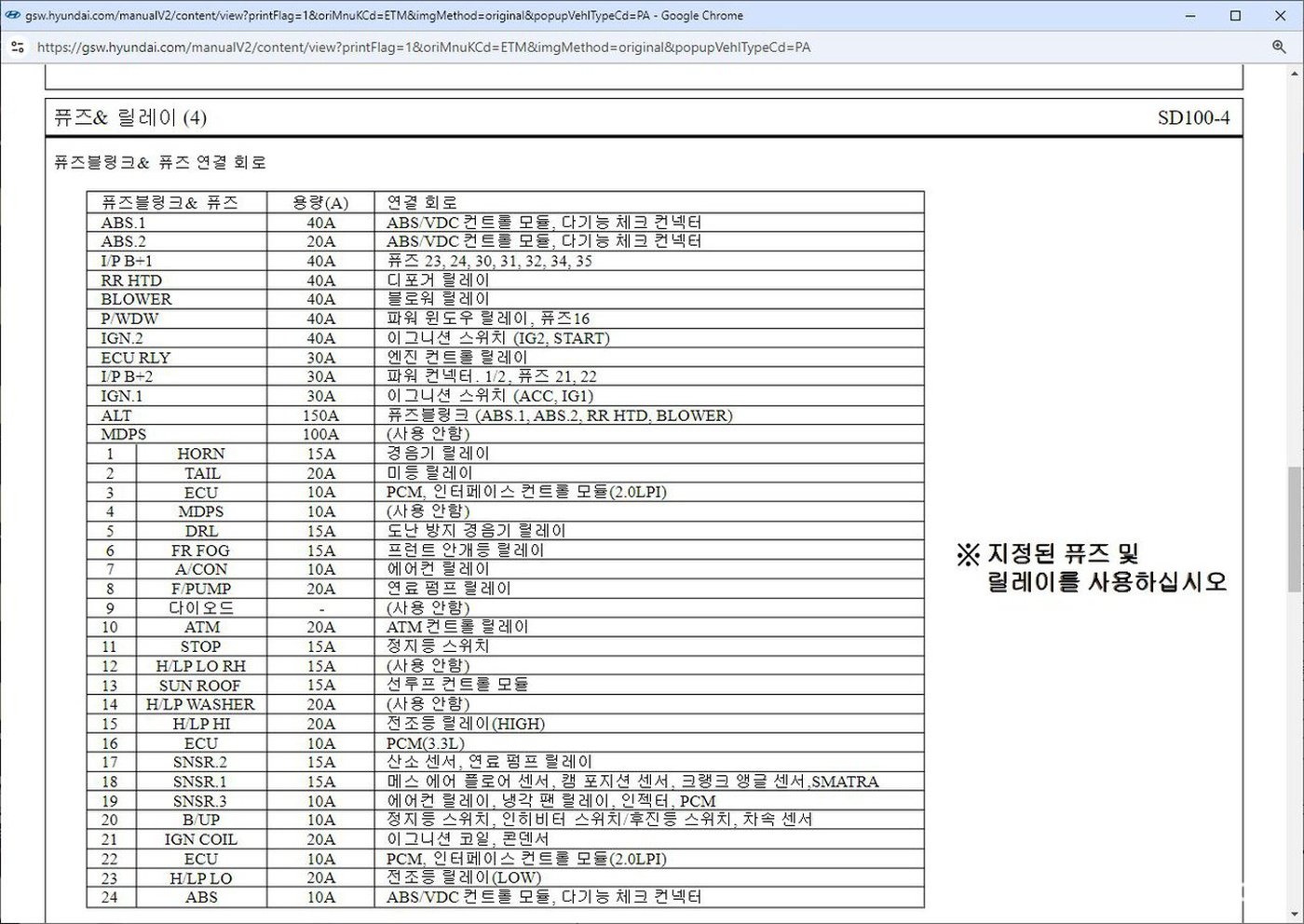Maximize the Chrome popup window
The width and height of the screenshot is (1304, 924).
1235,16
